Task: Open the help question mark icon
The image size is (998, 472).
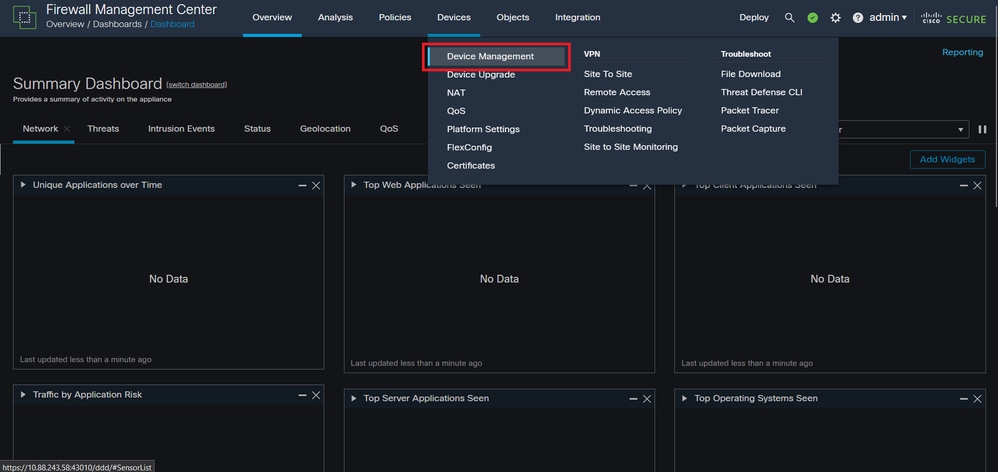Action: pos(858,18)
